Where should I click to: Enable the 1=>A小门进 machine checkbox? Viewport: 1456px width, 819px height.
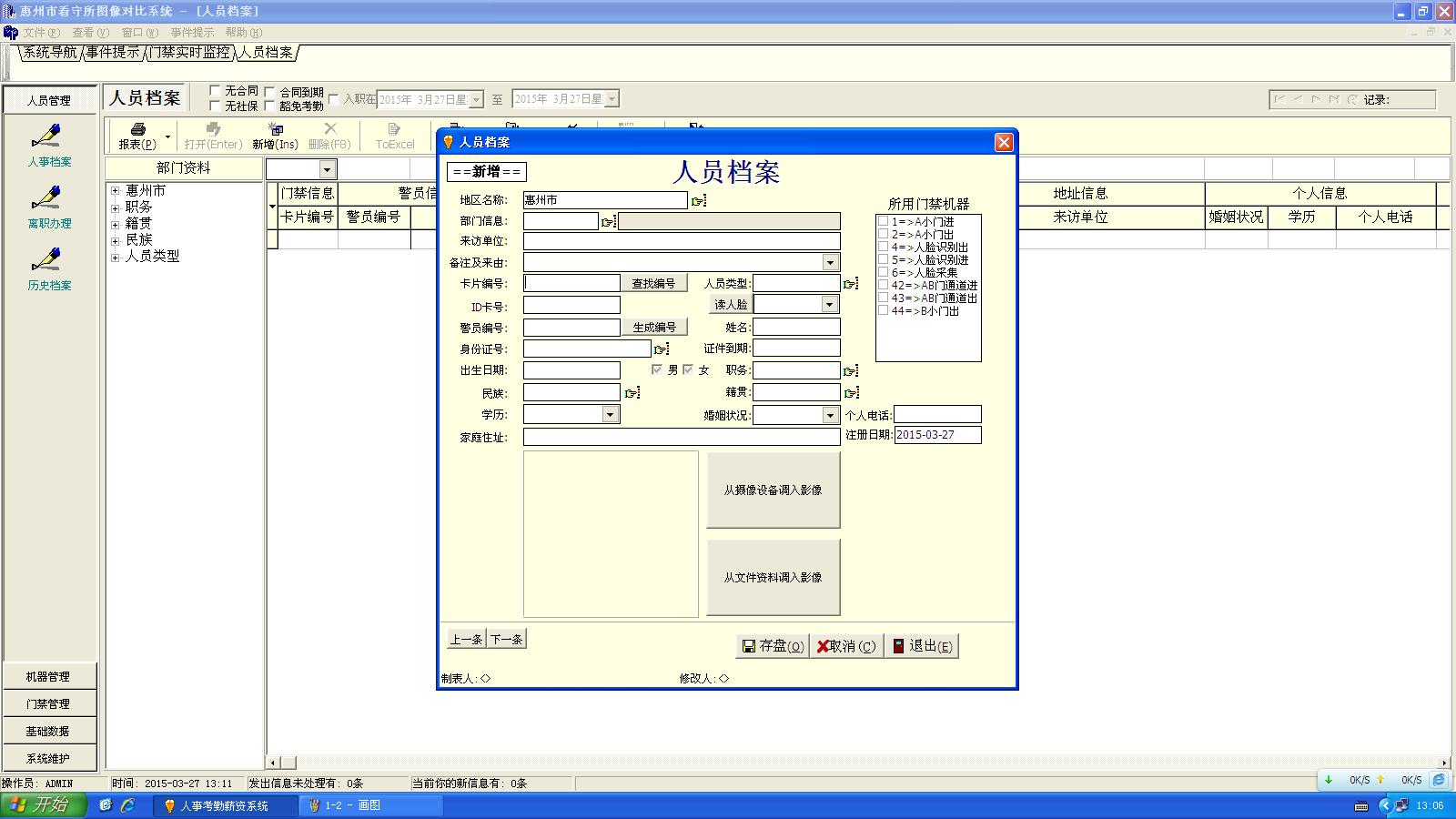(x=883, y=221)
